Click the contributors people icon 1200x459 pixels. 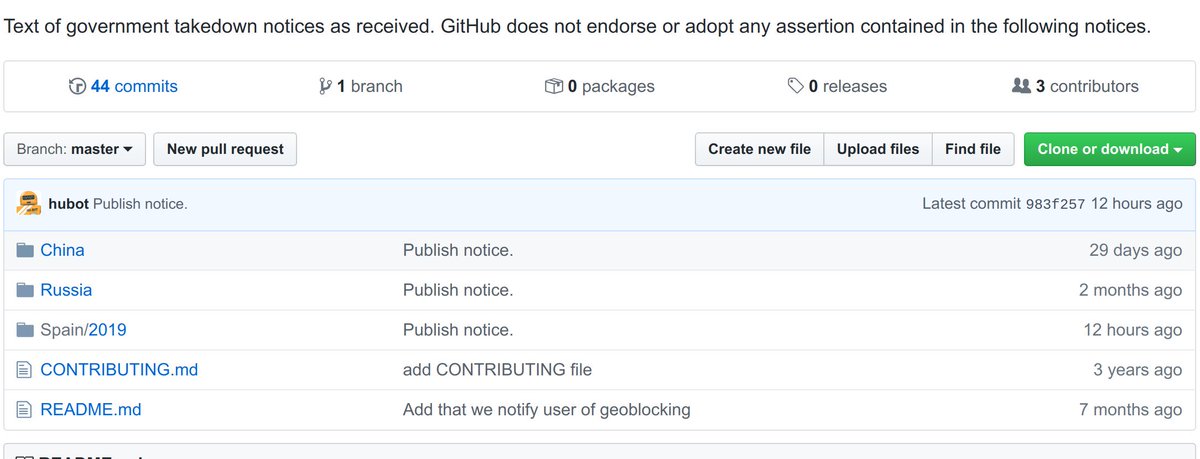pos(1021,87)
